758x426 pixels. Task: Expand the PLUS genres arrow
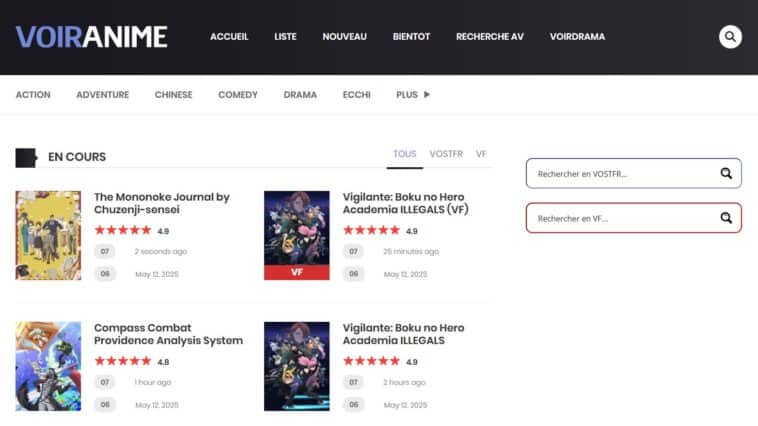(426, 94)
